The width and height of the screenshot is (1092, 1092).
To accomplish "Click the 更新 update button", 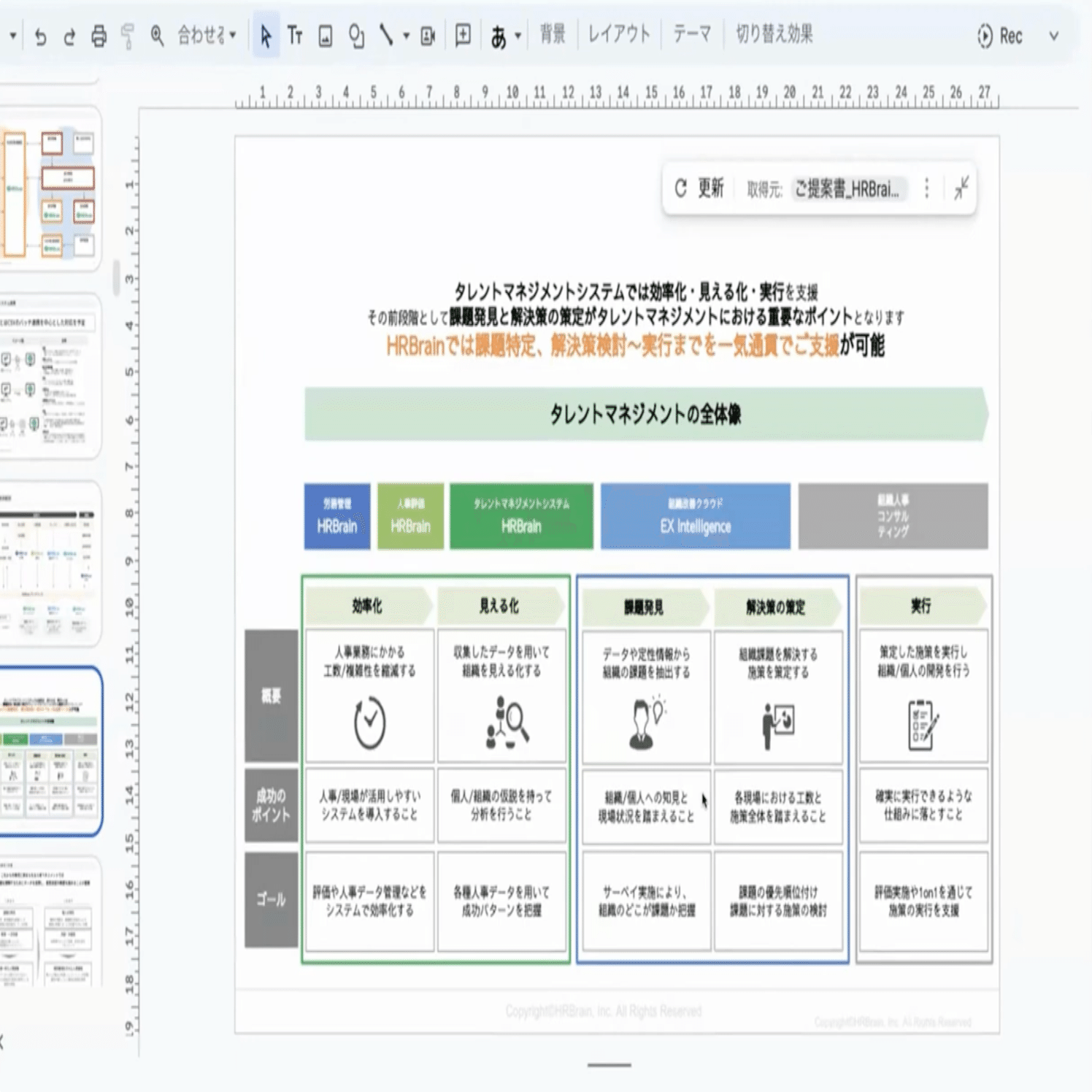I will coord(710,189).
